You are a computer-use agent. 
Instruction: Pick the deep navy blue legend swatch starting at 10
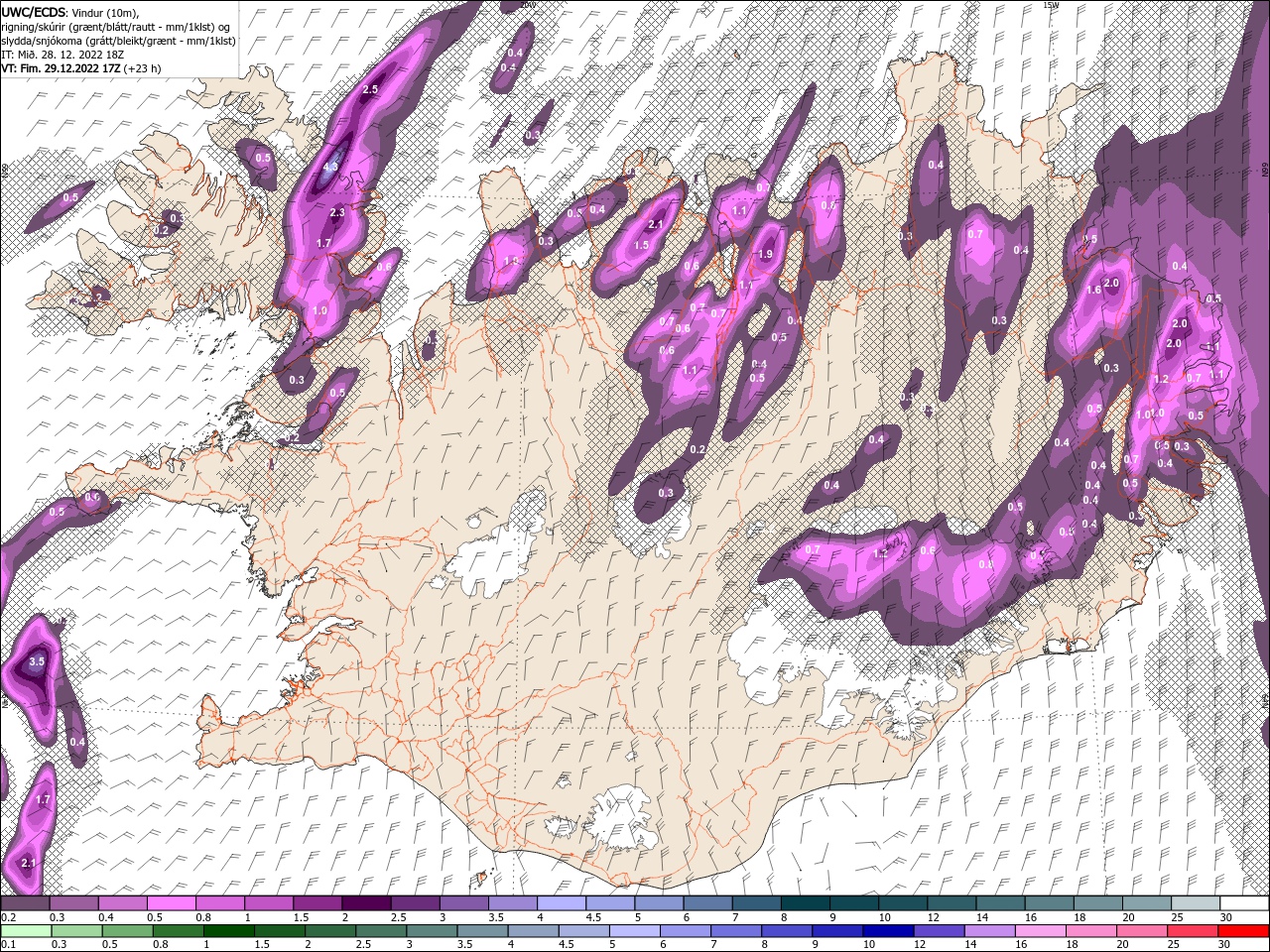[888, 931]
